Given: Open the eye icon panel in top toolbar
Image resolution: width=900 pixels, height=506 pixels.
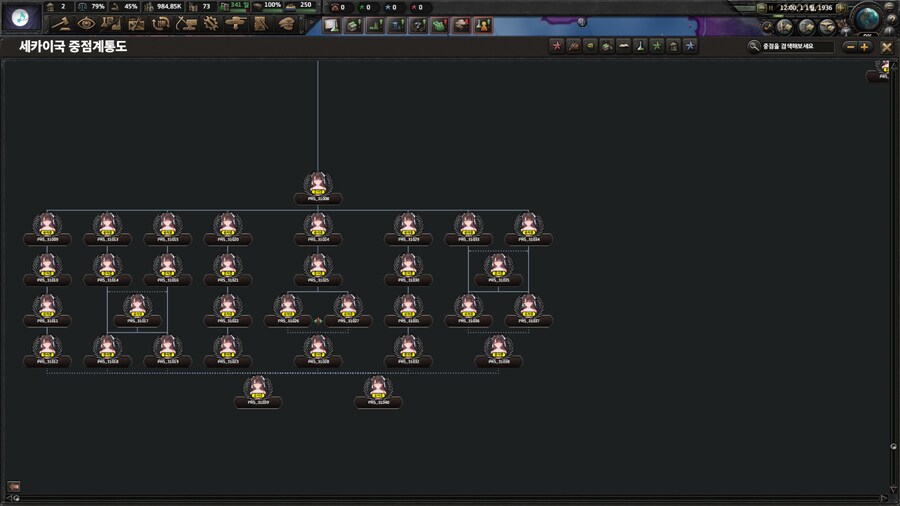Looking at the screenshot, I should (86, 23).
